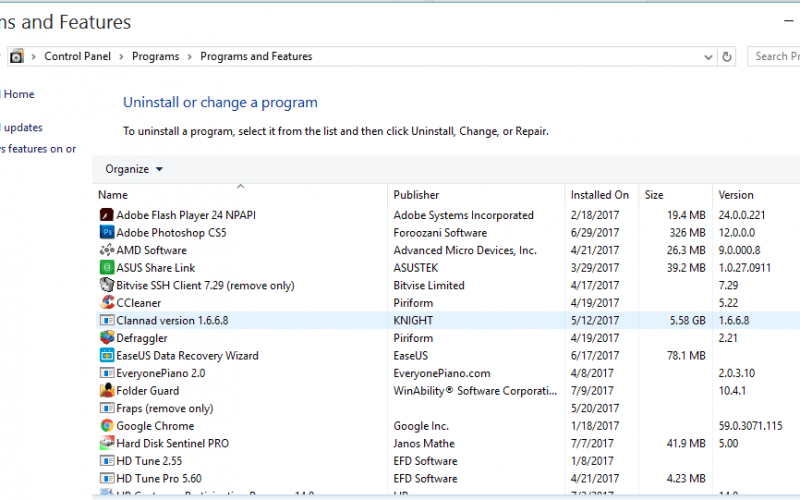The image size is (800, 500).
Task: Click the HD Tune 2.55 icon
Action: point(107,461)
